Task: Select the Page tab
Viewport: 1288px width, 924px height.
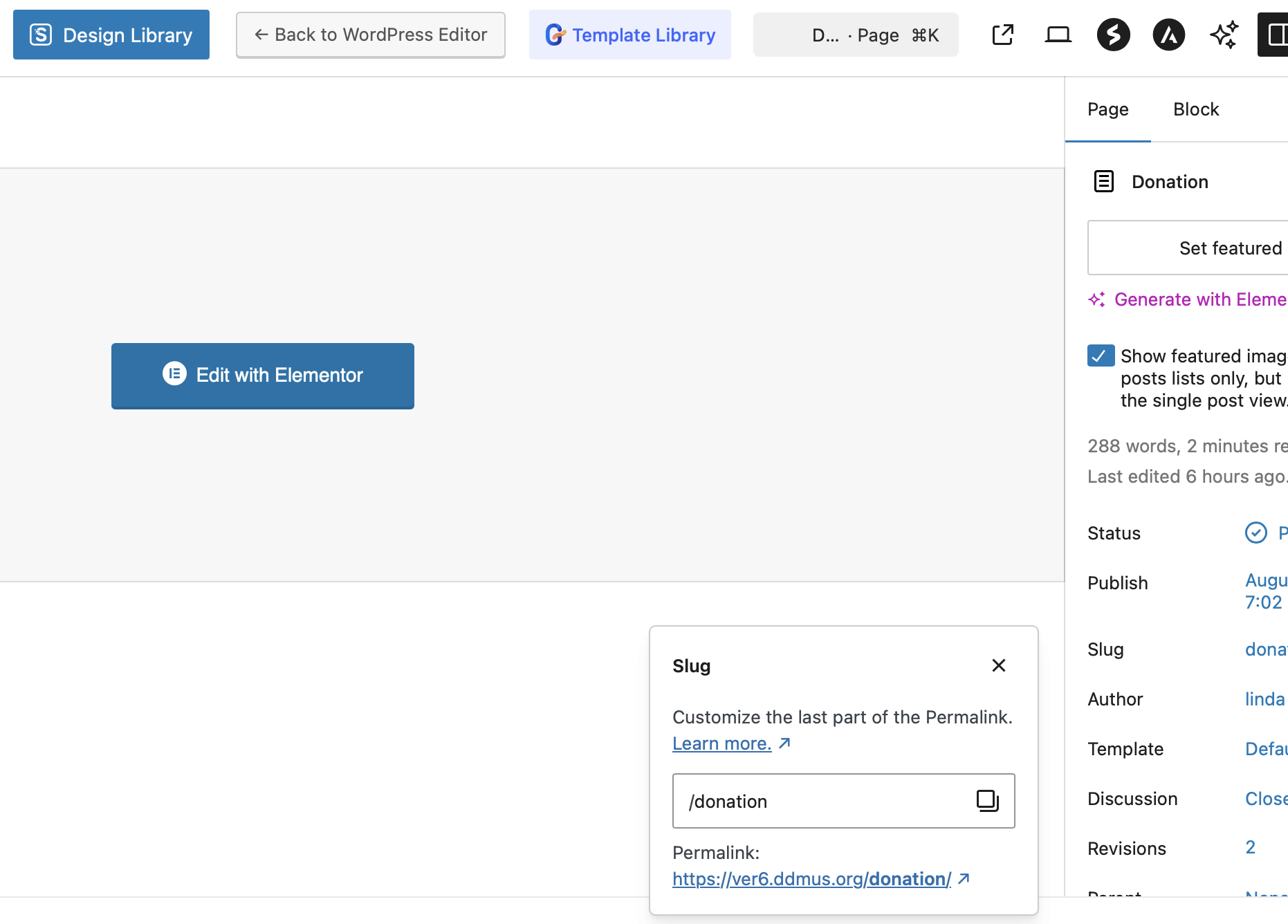Action: coord(1107,109)
